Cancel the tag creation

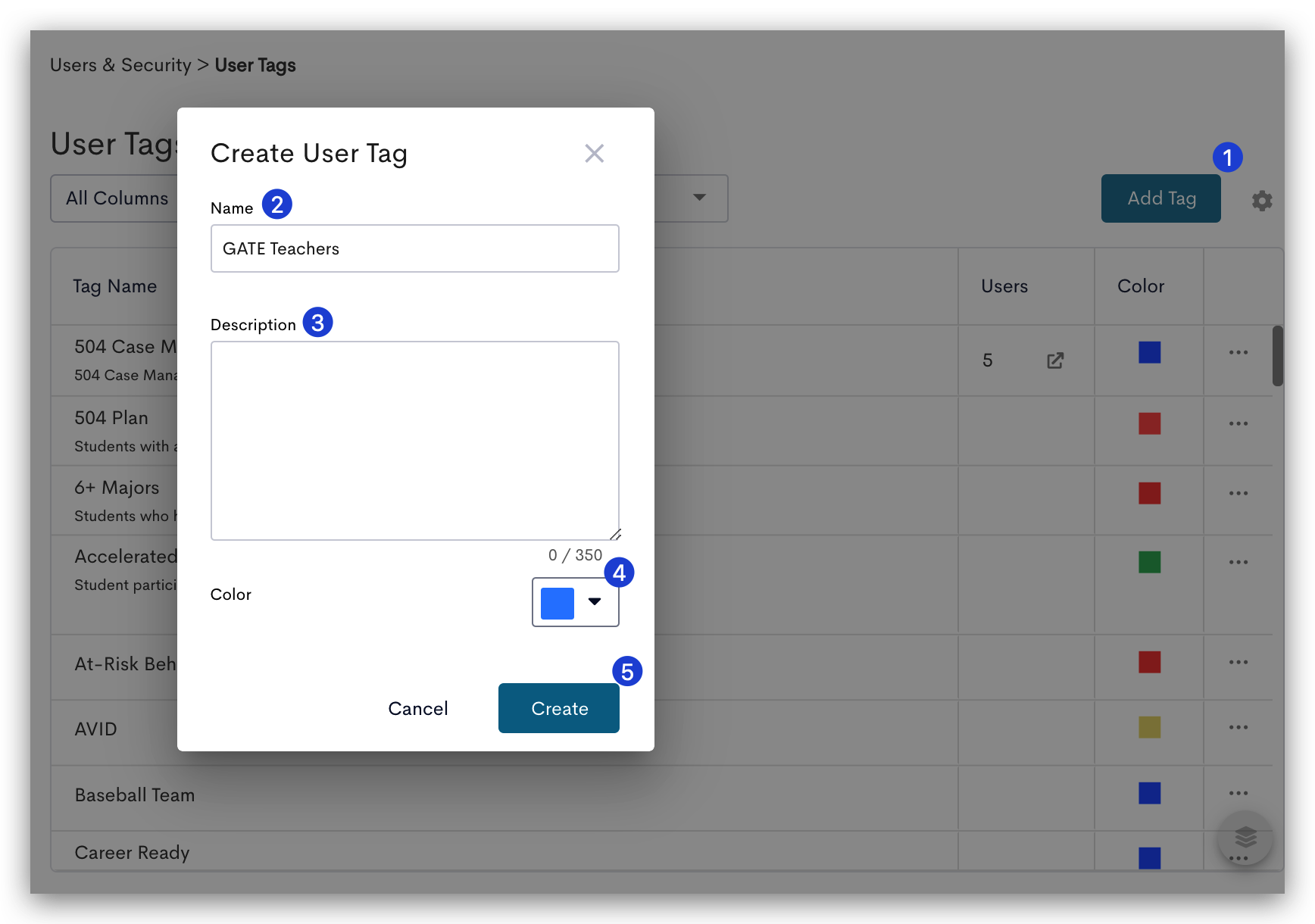coord(418,708)
